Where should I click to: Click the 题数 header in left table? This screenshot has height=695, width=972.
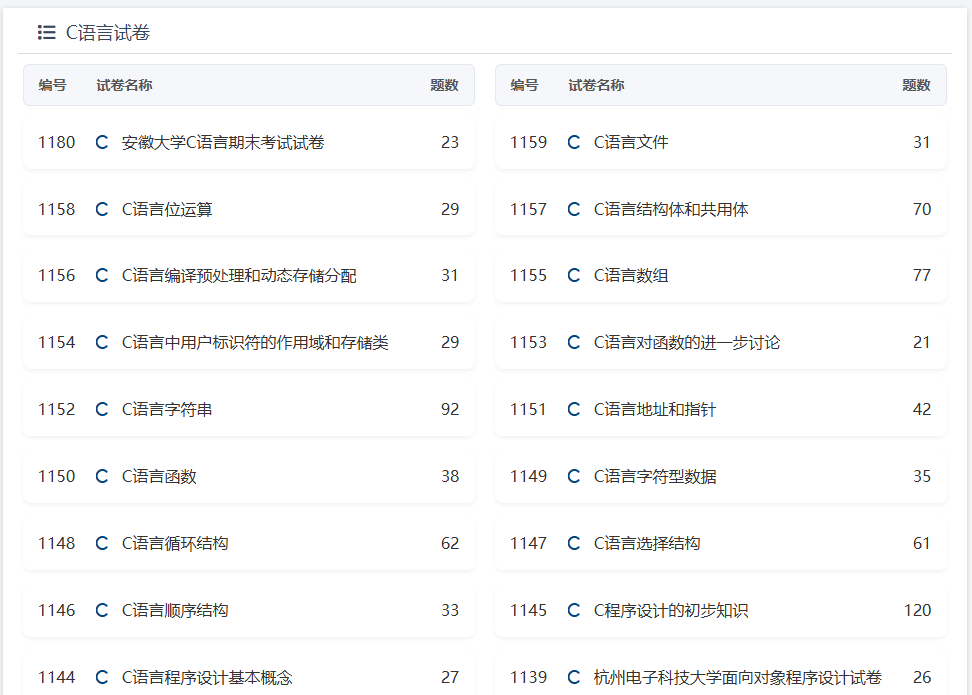point(444,85)
